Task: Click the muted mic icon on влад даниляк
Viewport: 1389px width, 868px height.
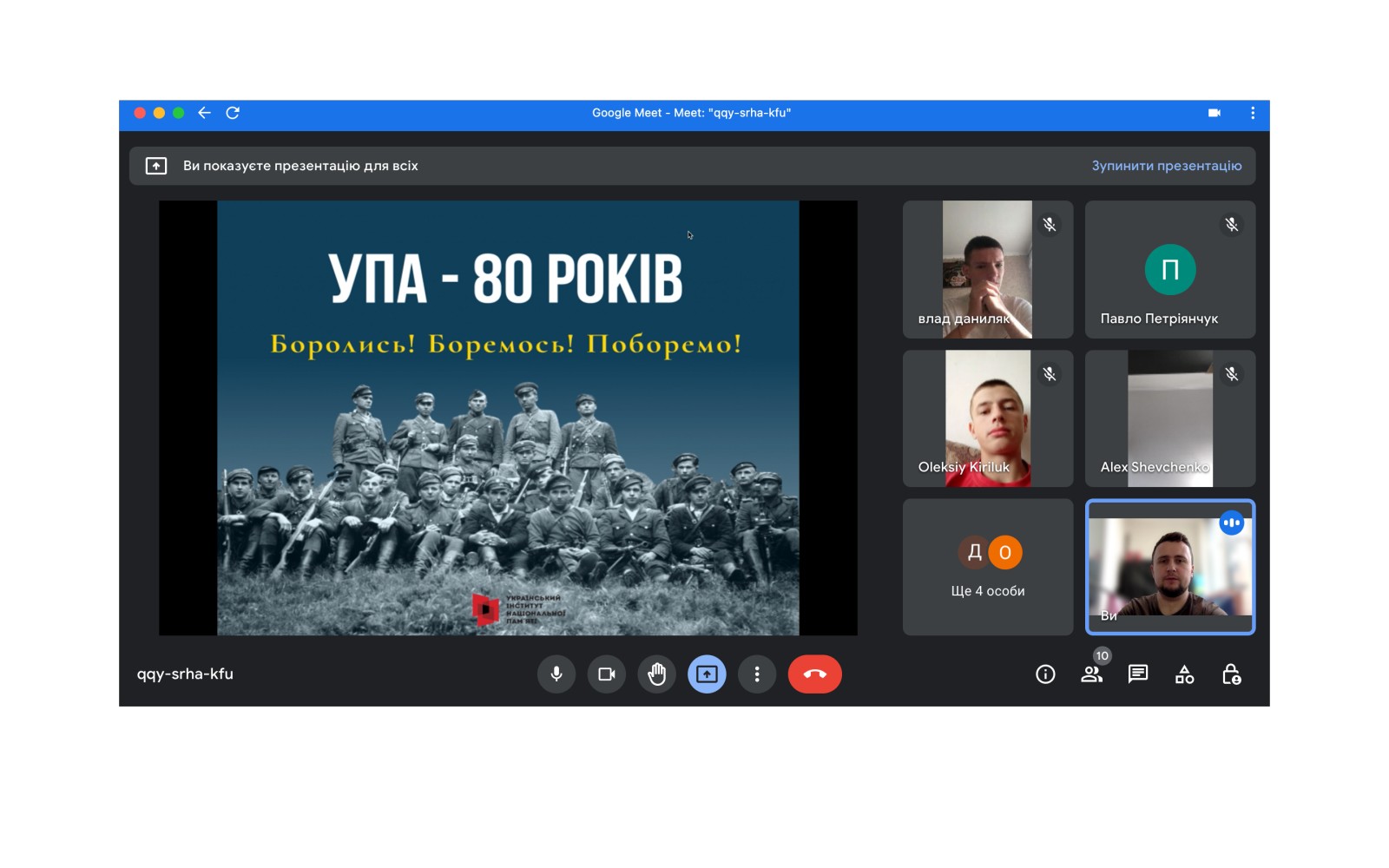Action: (1050, 225)
